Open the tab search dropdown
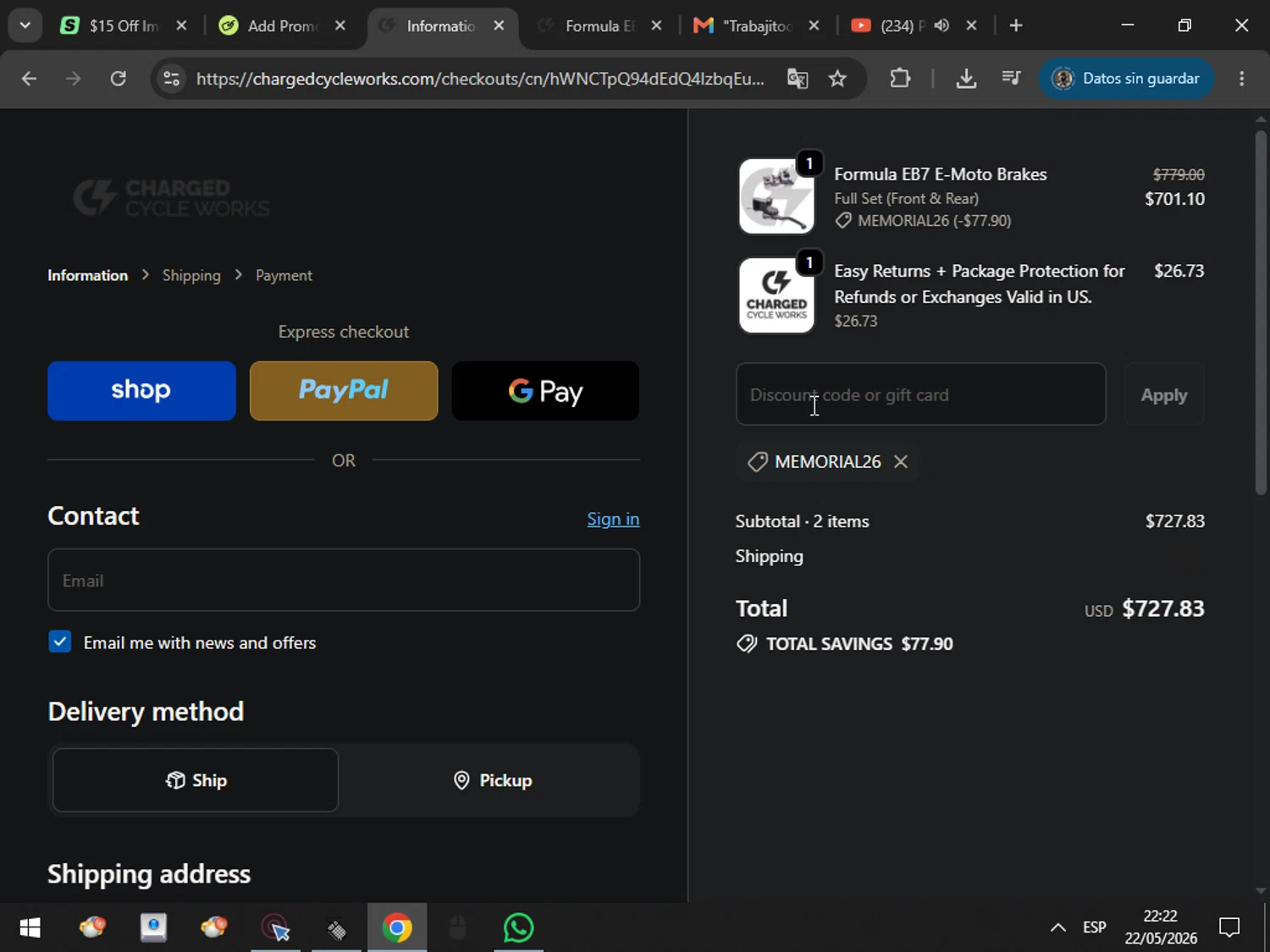The height and width of the screenshot is (952, 1270). (25, 25)
